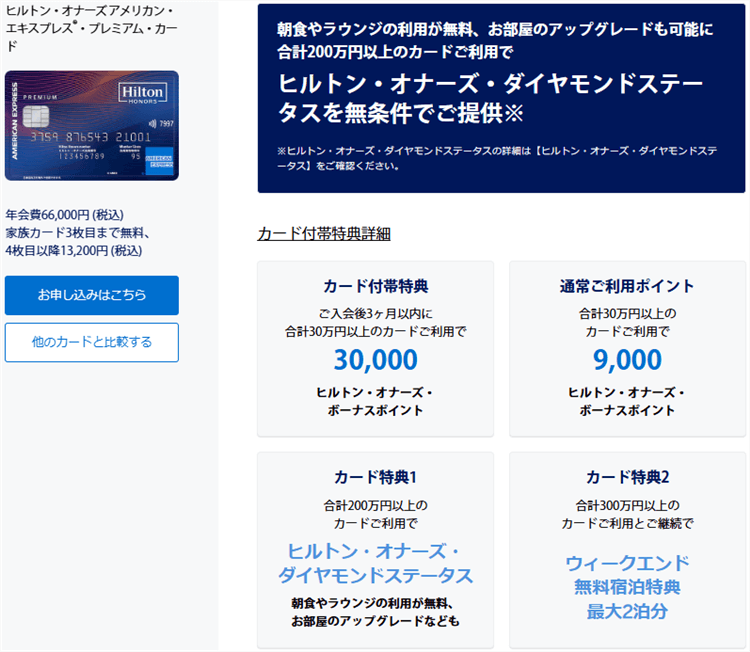Open the カード付帯特典詳細 link
Viewport: 750px width, 652px height.
pyautogui.click(x=323, y=233)
